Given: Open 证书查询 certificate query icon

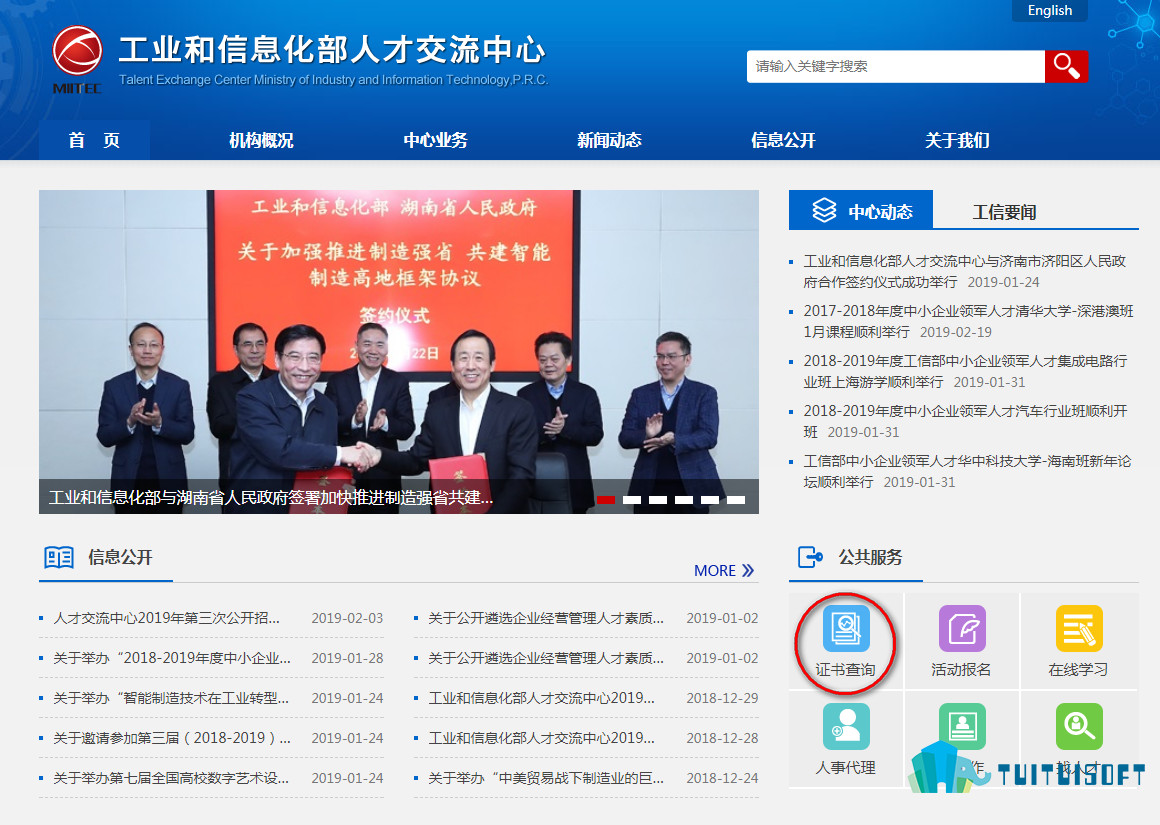Looking at the screenshot, I should point(846,628).
